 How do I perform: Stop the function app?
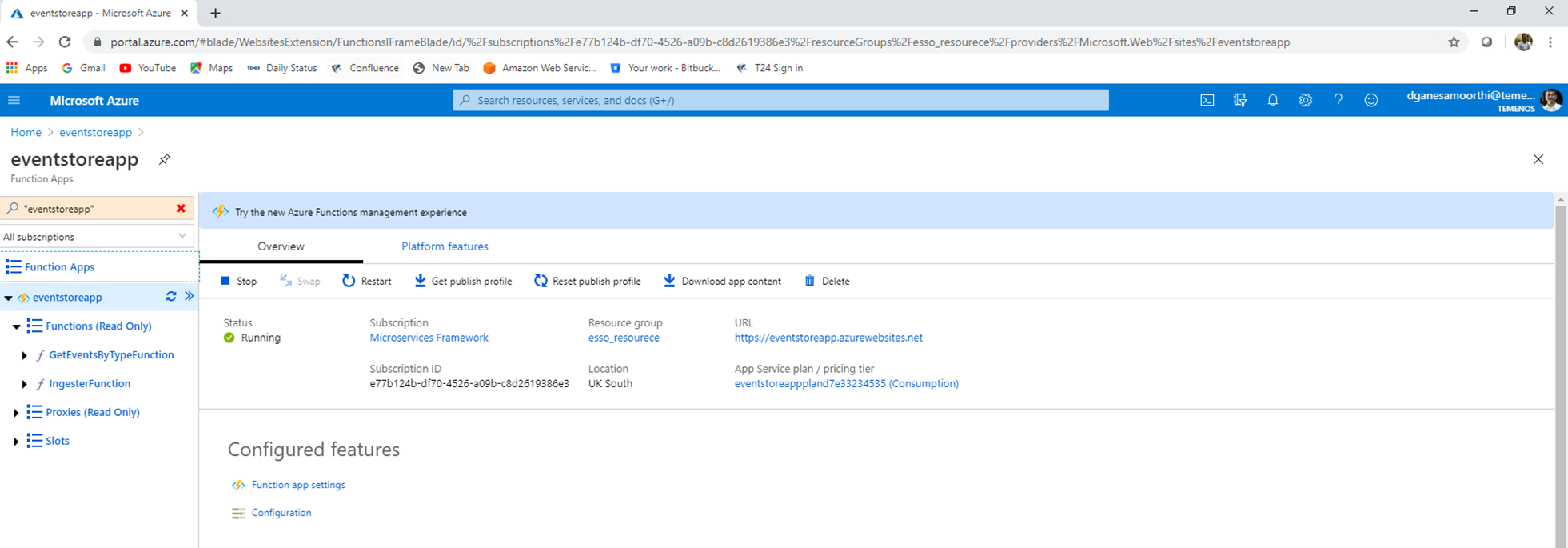pyautogui.click(x=238, y=281)
